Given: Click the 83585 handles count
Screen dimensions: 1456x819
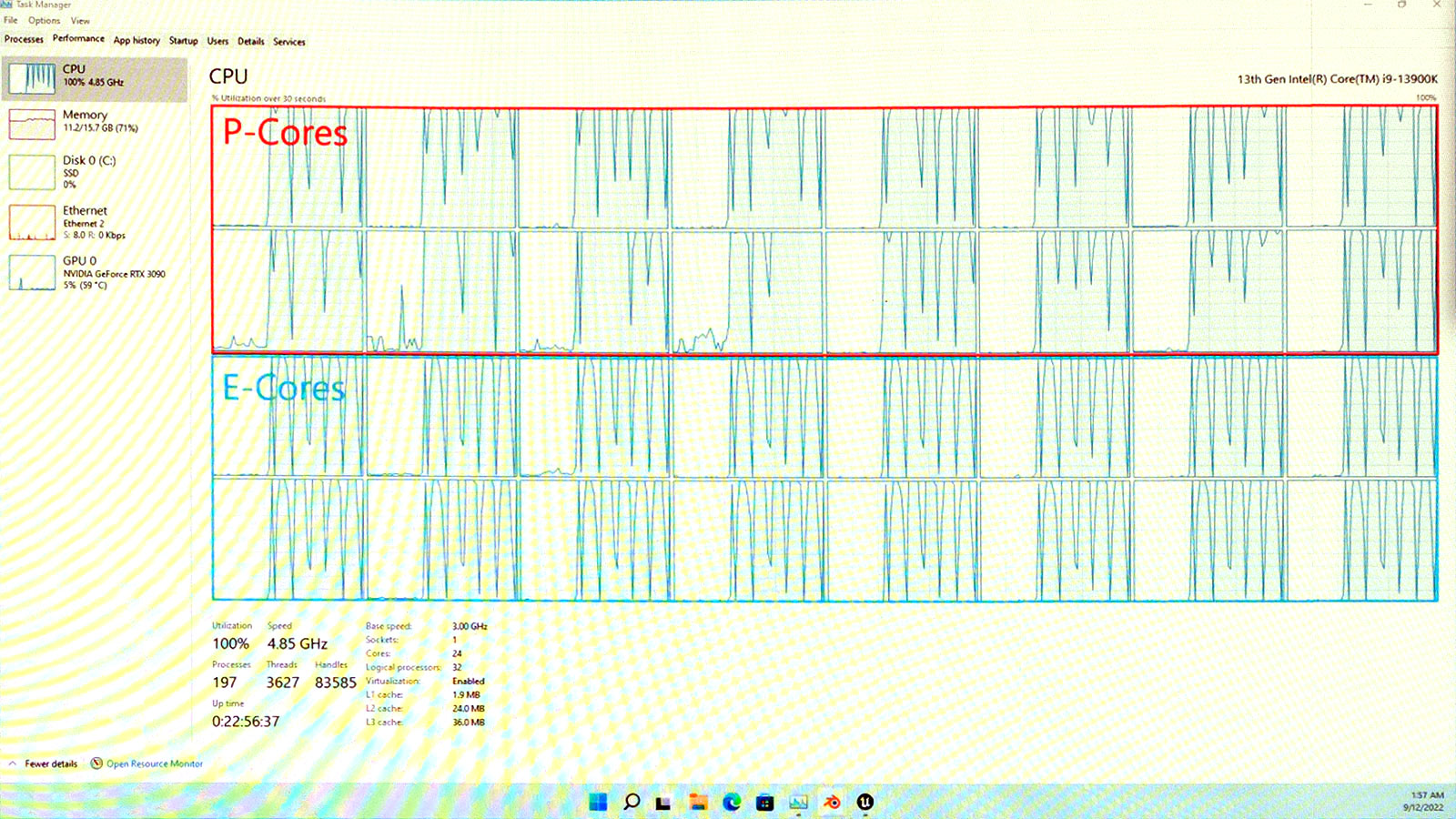Looking at the screenshot, I should click(336, 682).
